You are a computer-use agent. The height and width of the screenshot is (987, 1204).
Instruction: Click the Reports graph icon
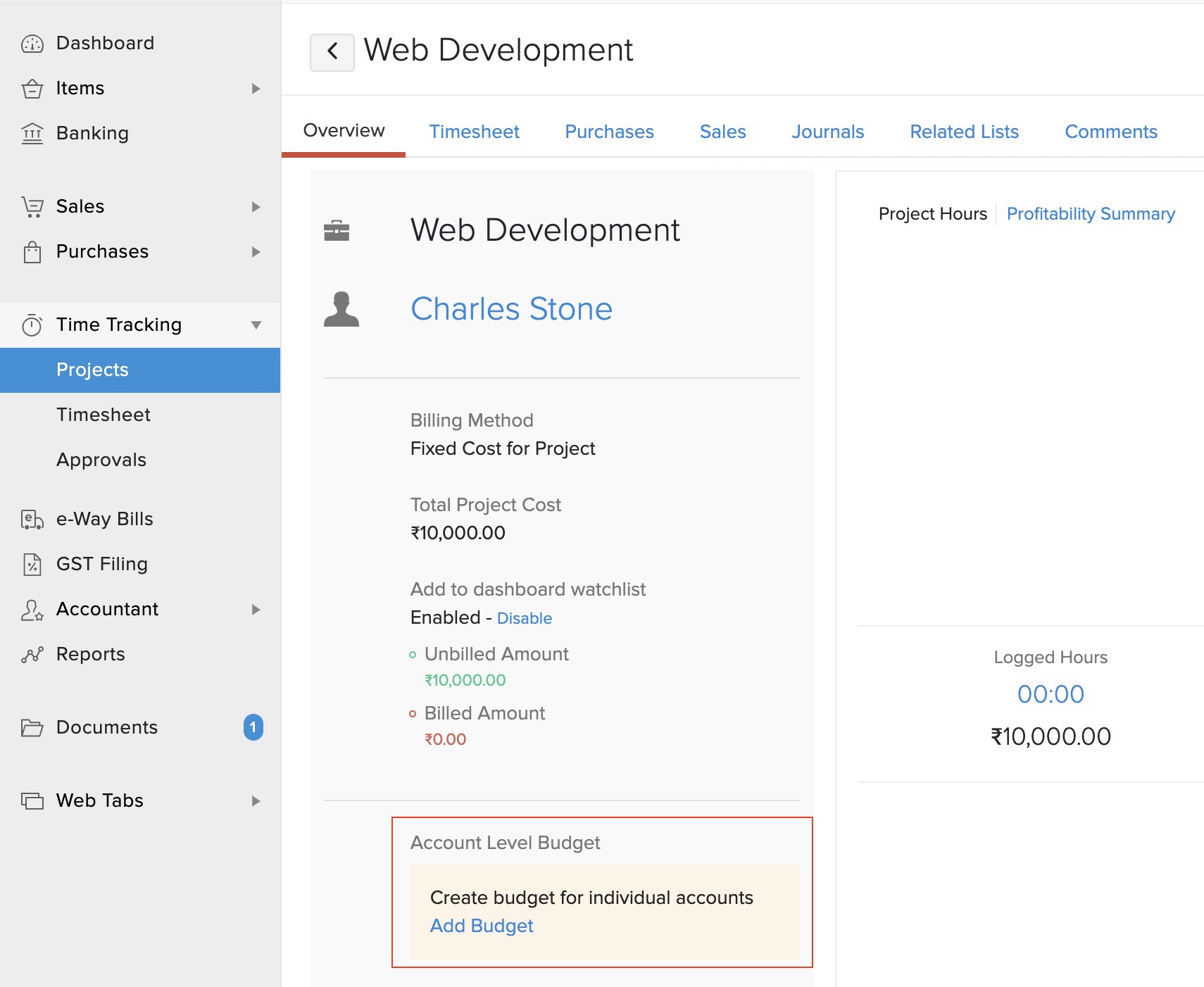point(32,655)
